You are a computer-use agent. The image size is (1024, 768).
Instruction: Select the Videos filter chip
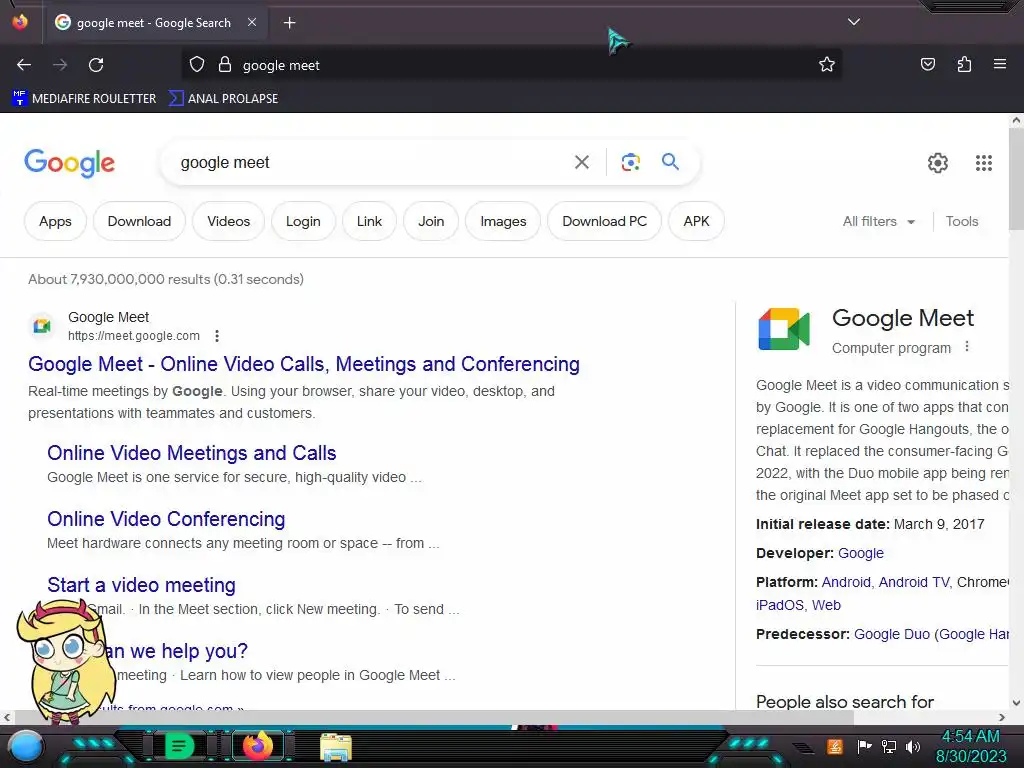pyautogui.click(x=229, y=221)
